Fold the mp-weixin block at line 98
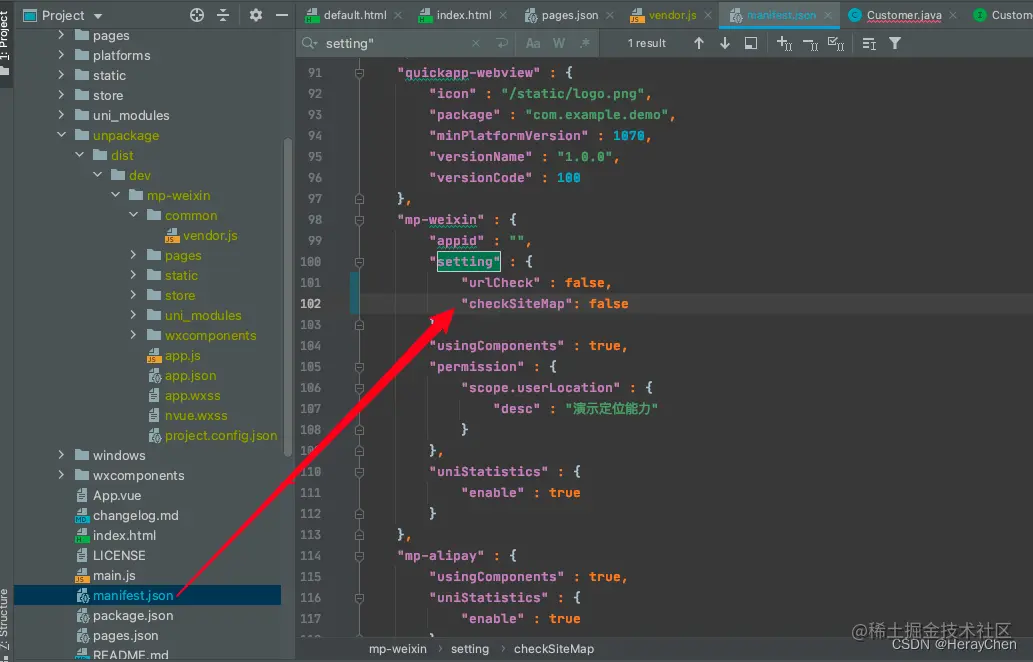1033x662 pixels. tap(359, 219)
